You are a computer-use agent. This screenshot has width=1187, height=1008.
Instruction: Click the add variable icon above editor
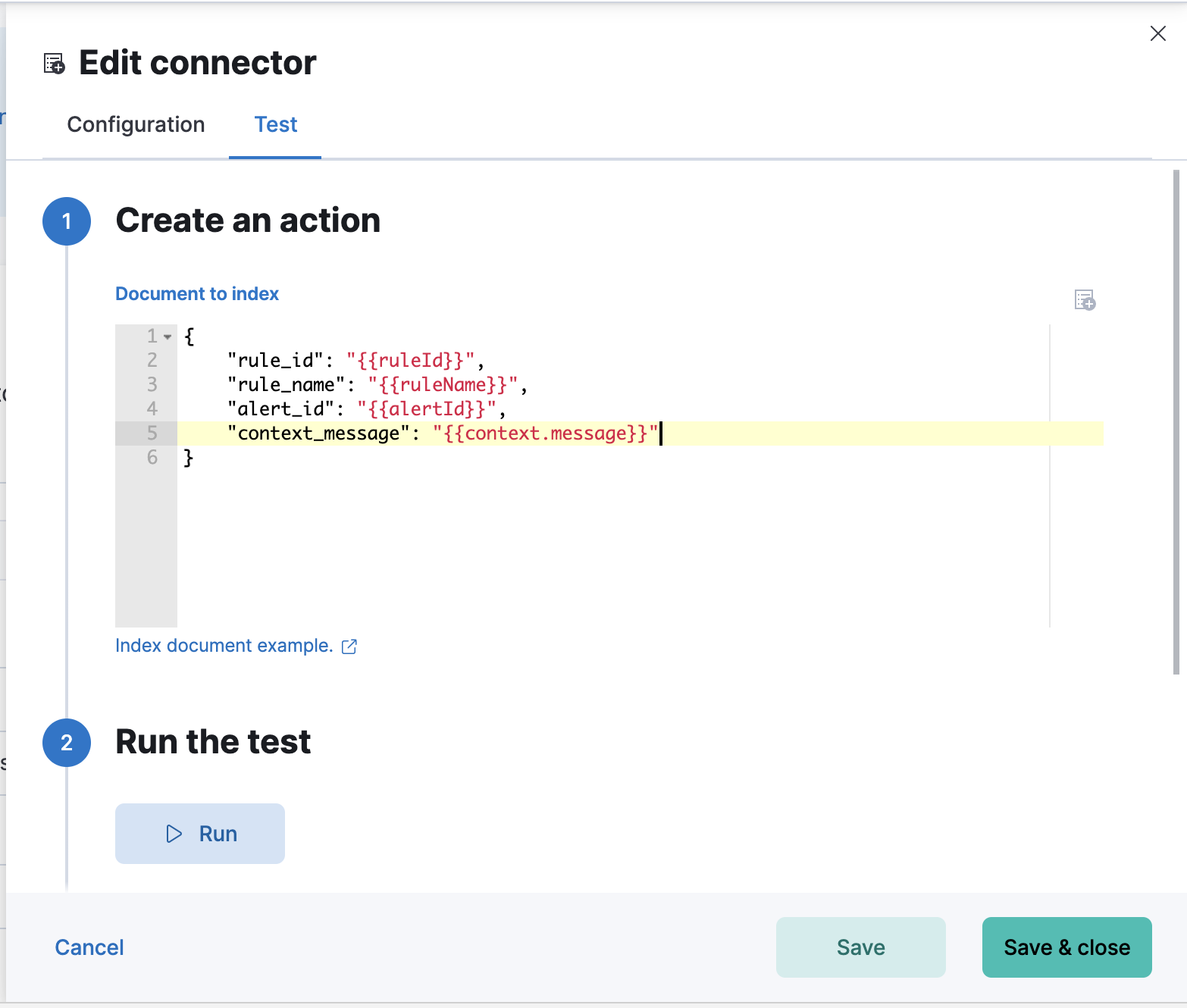coord(1085,300)
